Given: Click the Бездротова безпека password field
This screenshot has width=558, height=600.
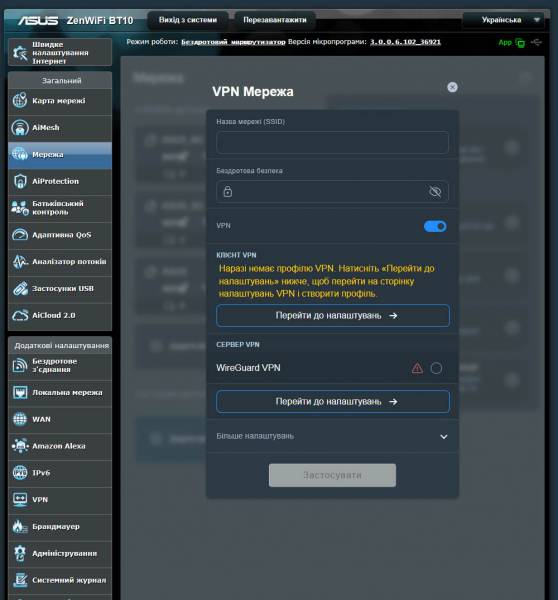Looking at the screenshot, I should 332,192.
